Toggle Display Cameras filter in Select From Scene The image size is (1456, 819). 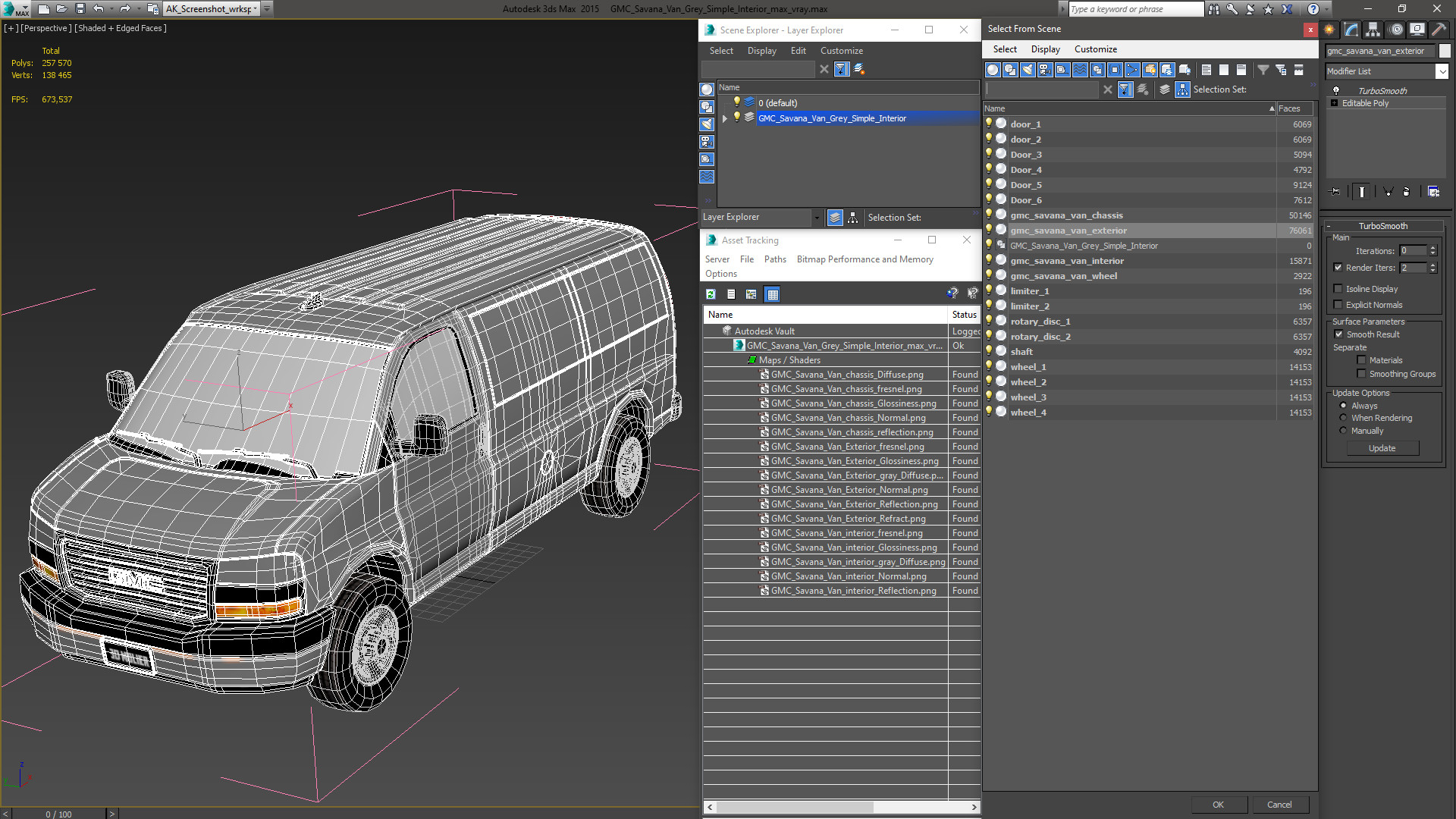[1045, 70]
